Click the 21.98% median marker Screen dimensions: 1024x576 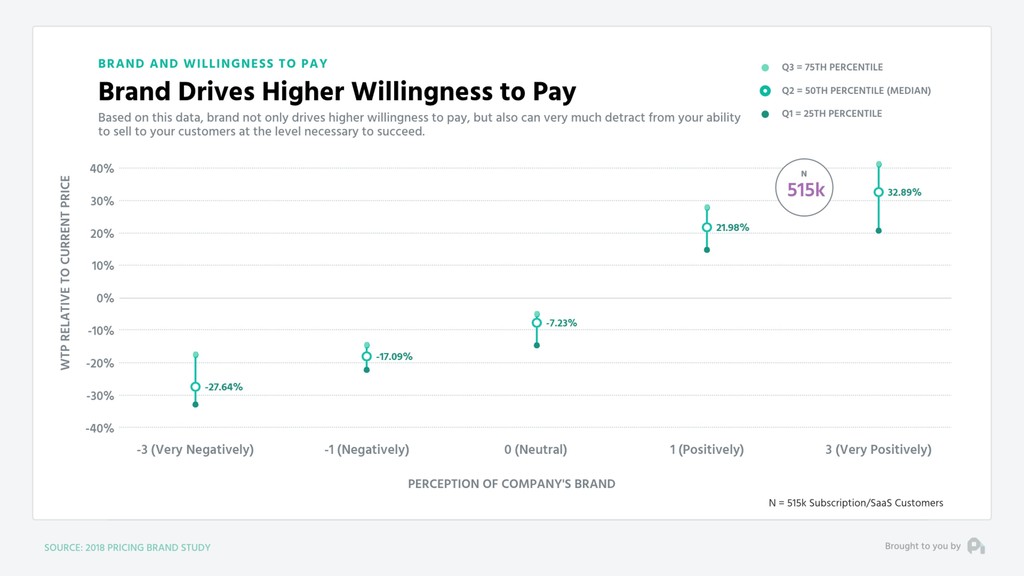[707, 227]
